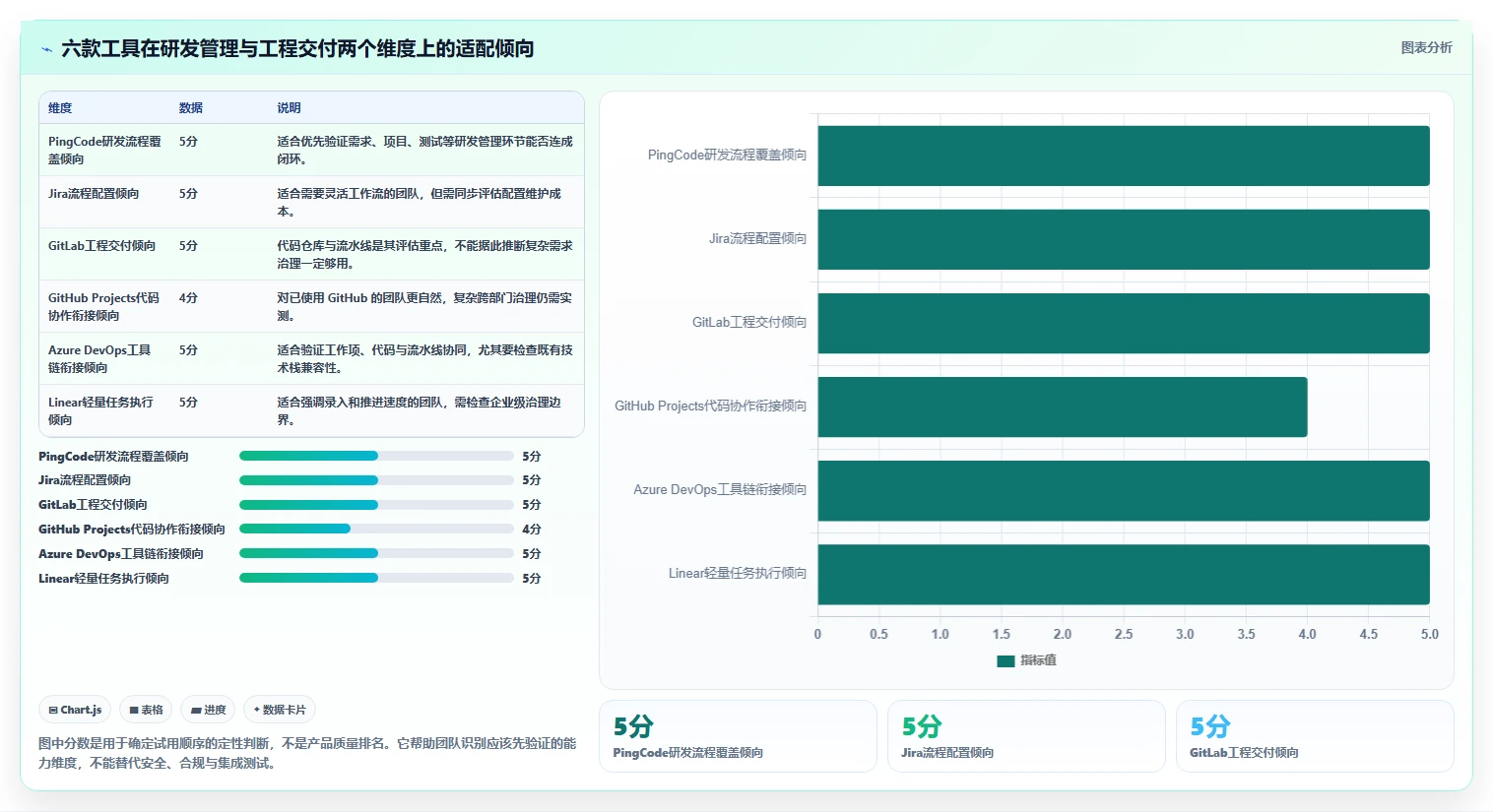Click the 4分 value in GitHub Projects table row

(188, 298)
